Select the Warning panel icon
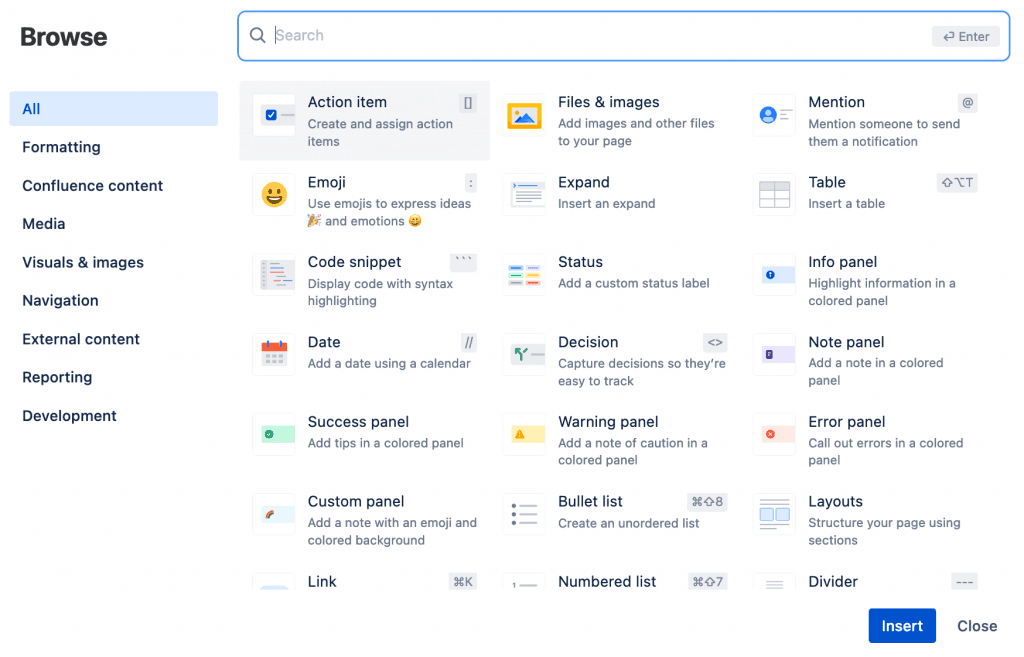The width and height of the screenshot is (1024, 657). tap(524, 434)
